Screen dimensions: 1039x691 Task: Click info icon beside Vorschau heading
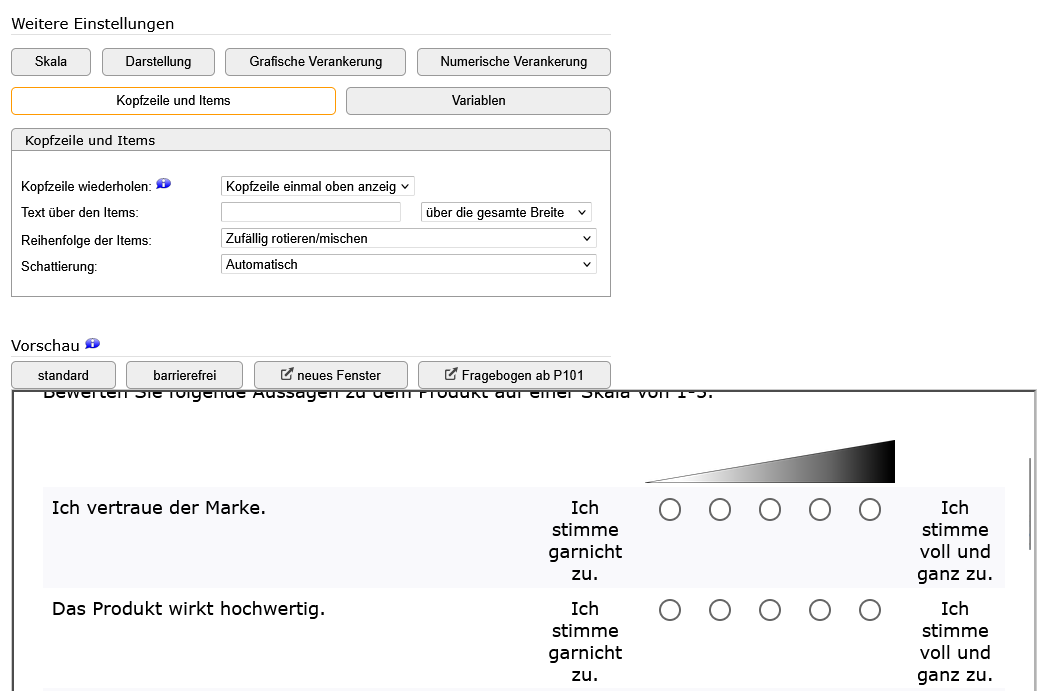(92, 343)
